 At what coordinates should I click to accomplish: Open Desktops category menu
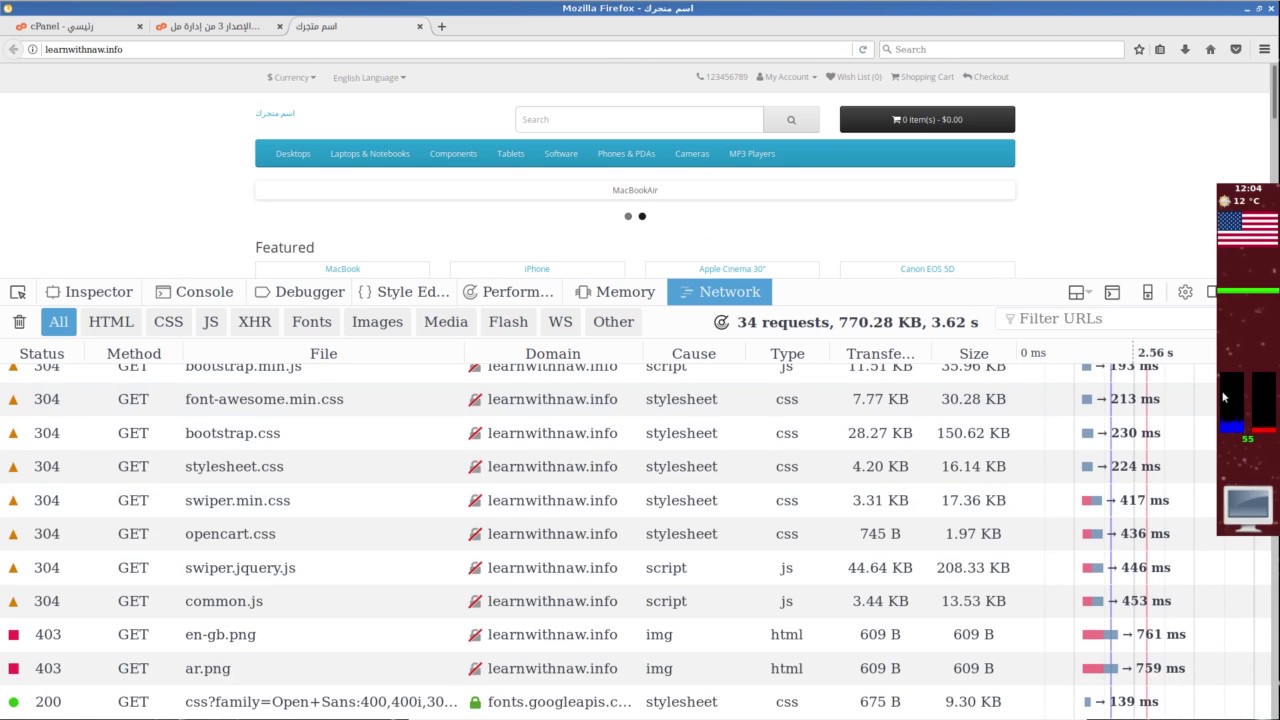tap(293, 154)
